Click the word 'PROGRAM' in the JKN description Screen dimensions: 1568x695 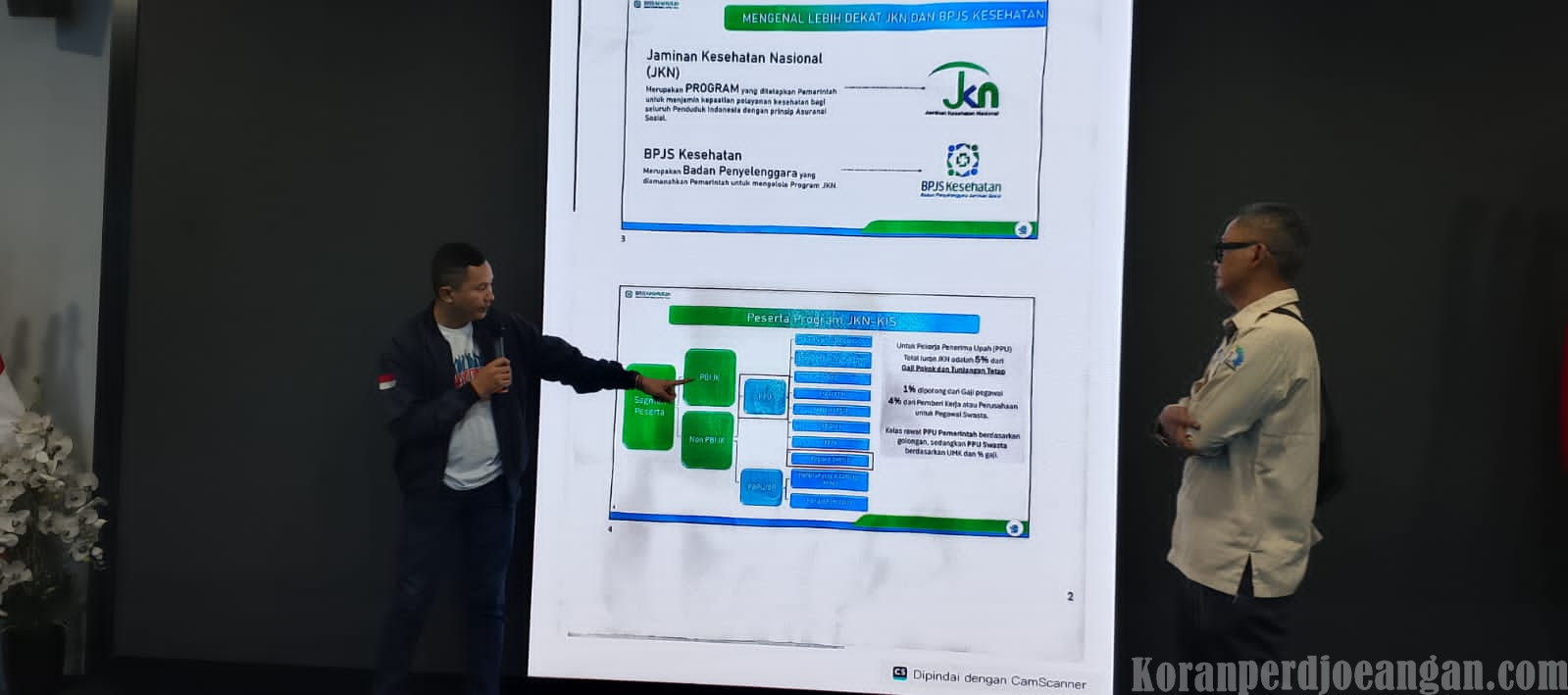[712, 88]
